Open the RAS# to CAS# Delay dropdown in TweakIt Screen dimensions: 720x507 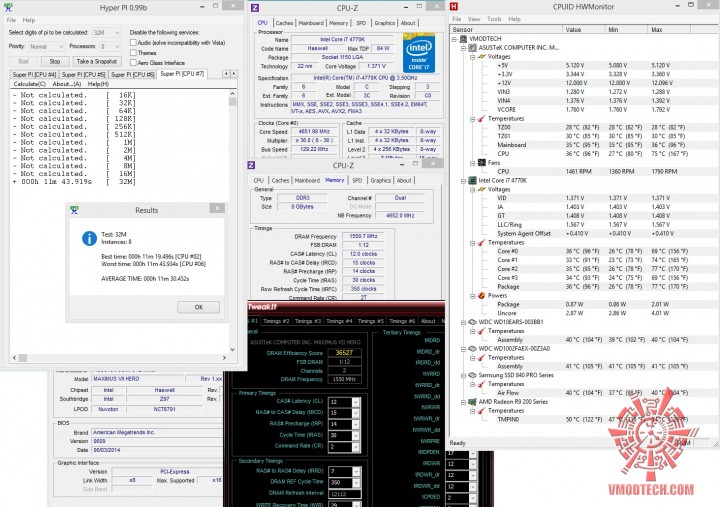[x=355, y=413]
